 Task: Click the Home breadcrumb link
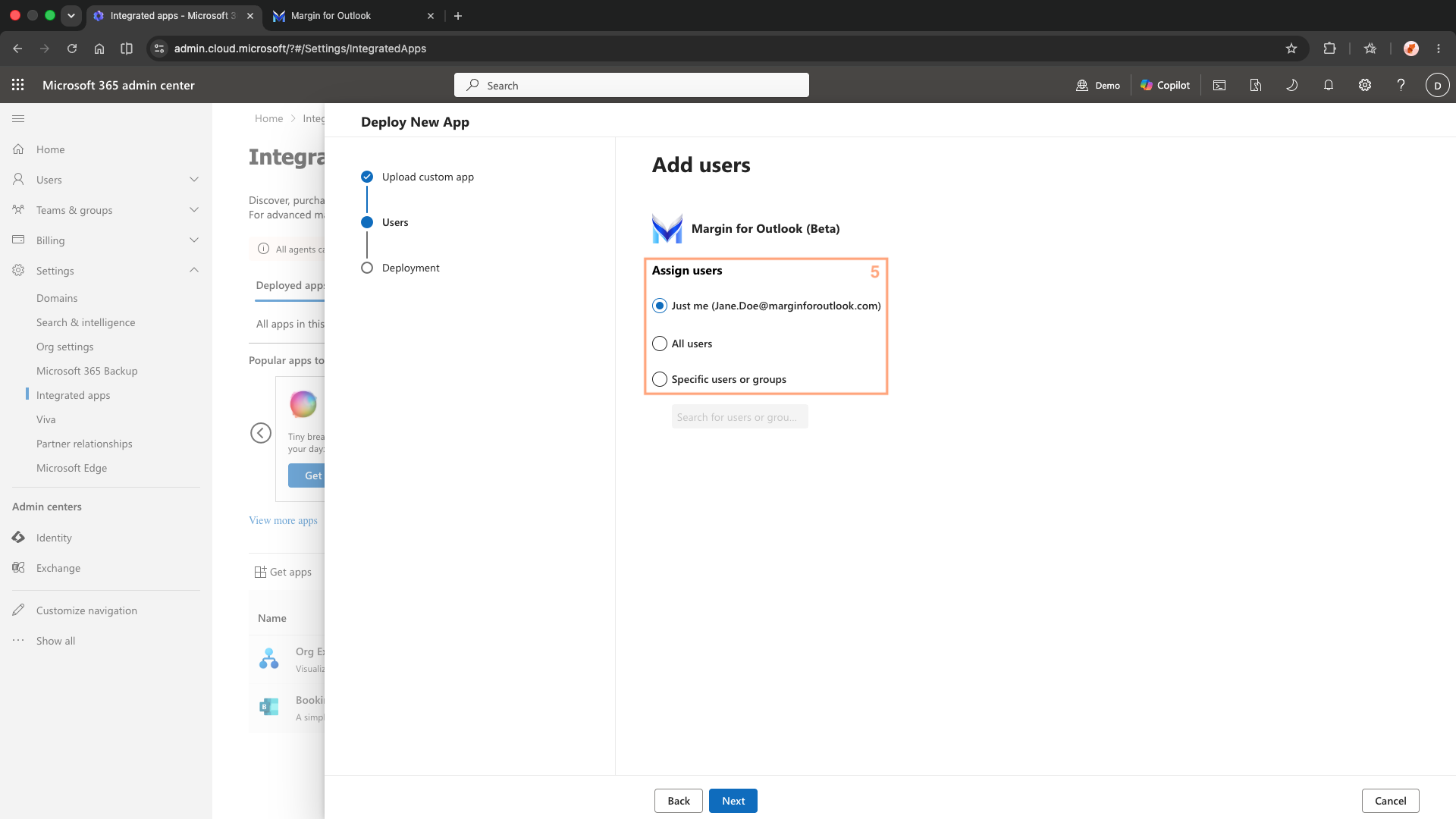(x=269, y=118)
